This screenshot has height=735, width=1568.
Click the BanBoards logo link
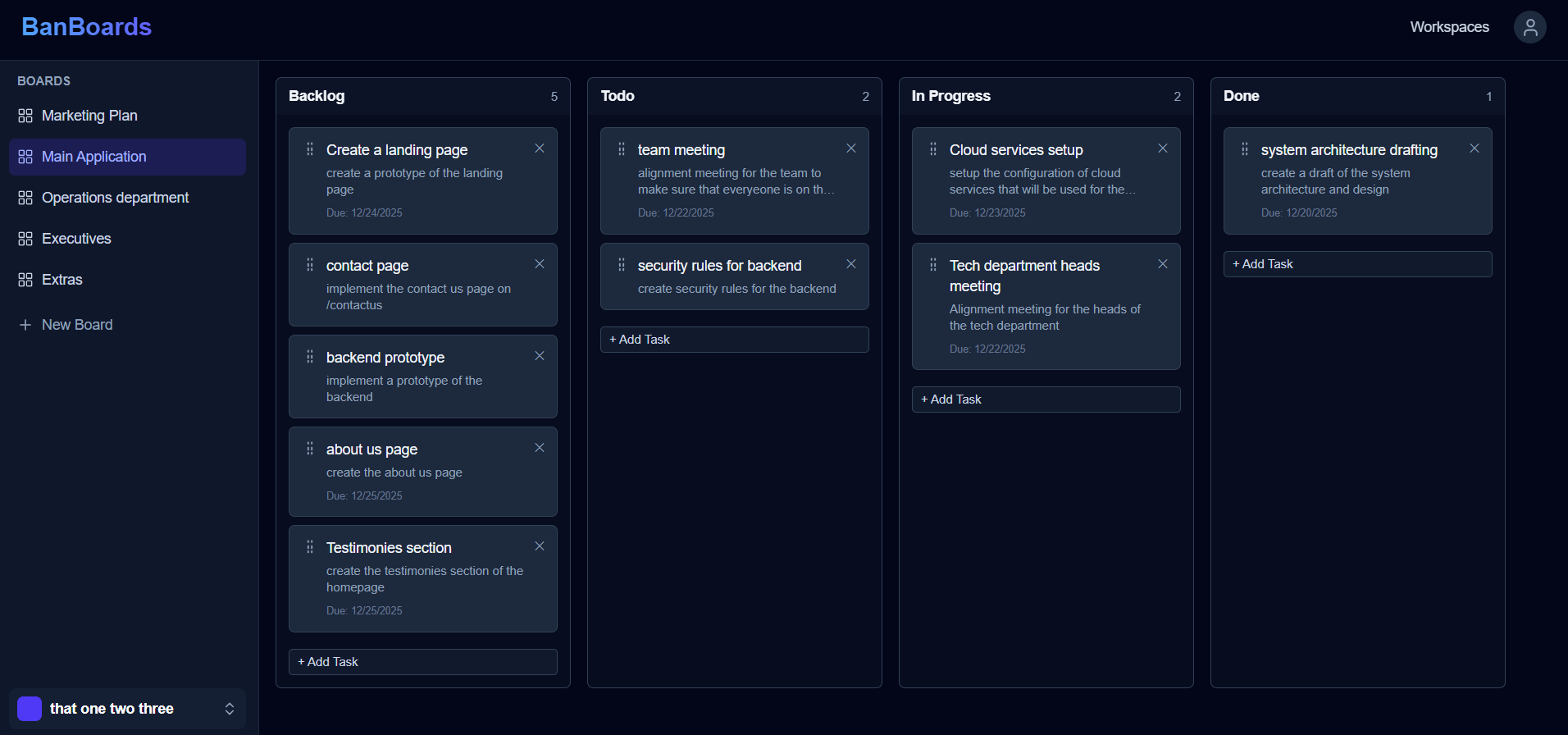[x=86, y=27]
